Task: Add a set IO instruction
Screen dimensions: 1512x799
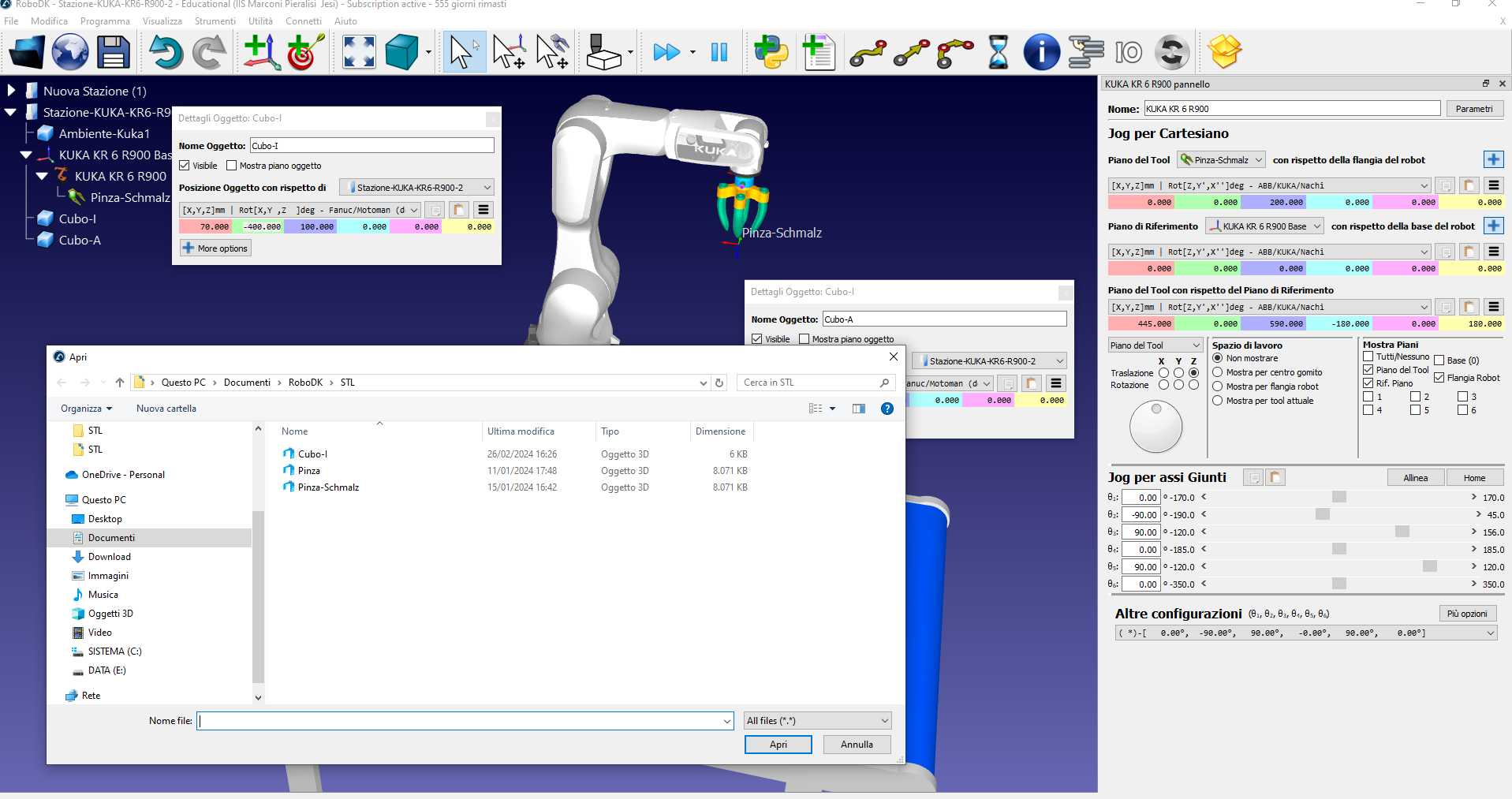Action: [x=1129, y=52]
